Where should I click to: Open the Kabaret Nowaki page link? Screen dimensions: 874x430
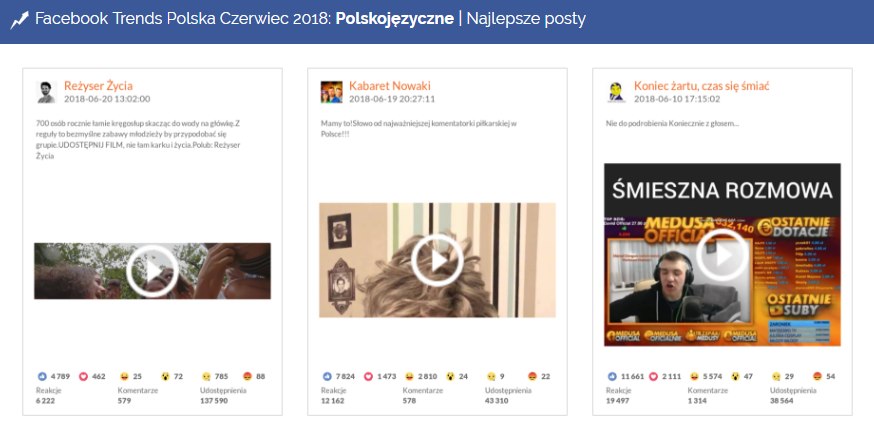pyautogui.click(x=390, y=86)
